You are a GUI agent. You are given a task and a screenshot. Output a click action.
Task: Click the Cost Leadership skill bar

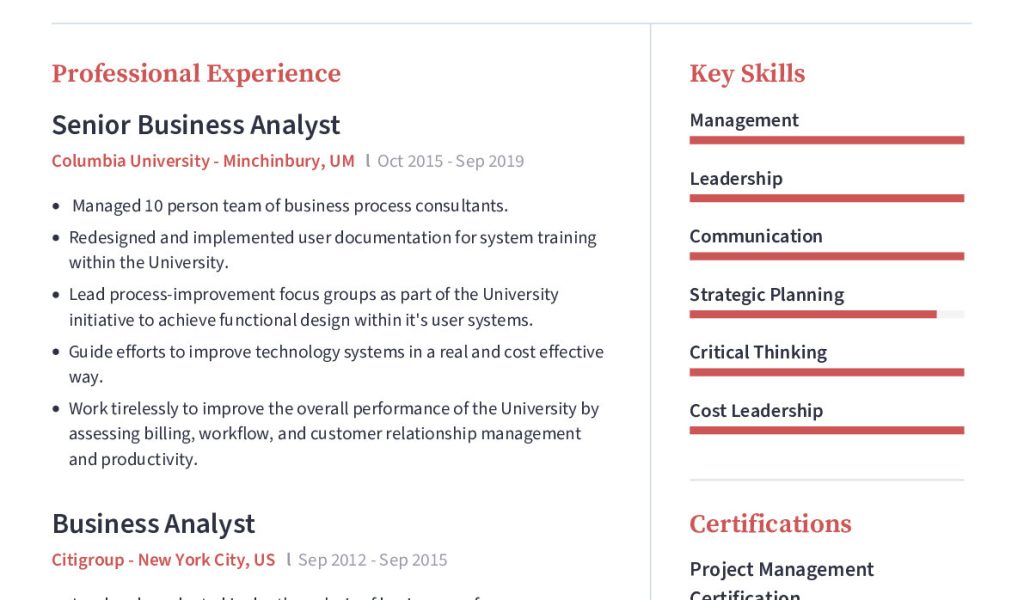tap(826, 430)
